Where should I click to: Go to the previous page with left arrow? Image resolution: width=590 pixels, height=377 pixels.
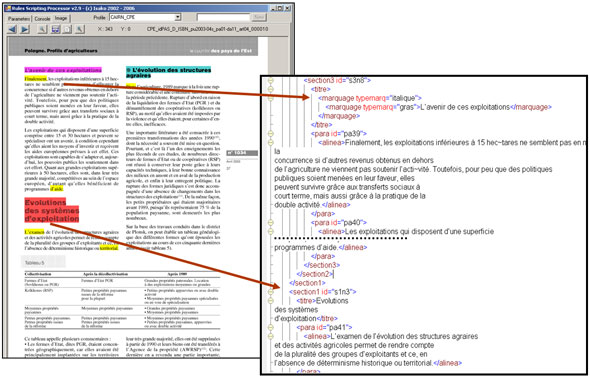tap(12, 29)
